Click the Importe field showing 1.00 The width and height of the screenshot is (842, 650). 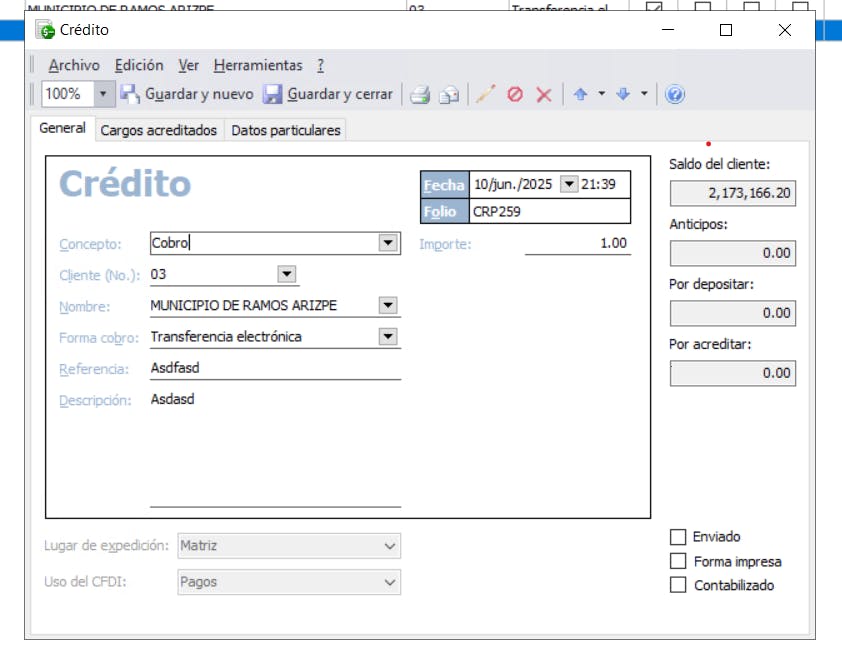(x=578, y=243)
